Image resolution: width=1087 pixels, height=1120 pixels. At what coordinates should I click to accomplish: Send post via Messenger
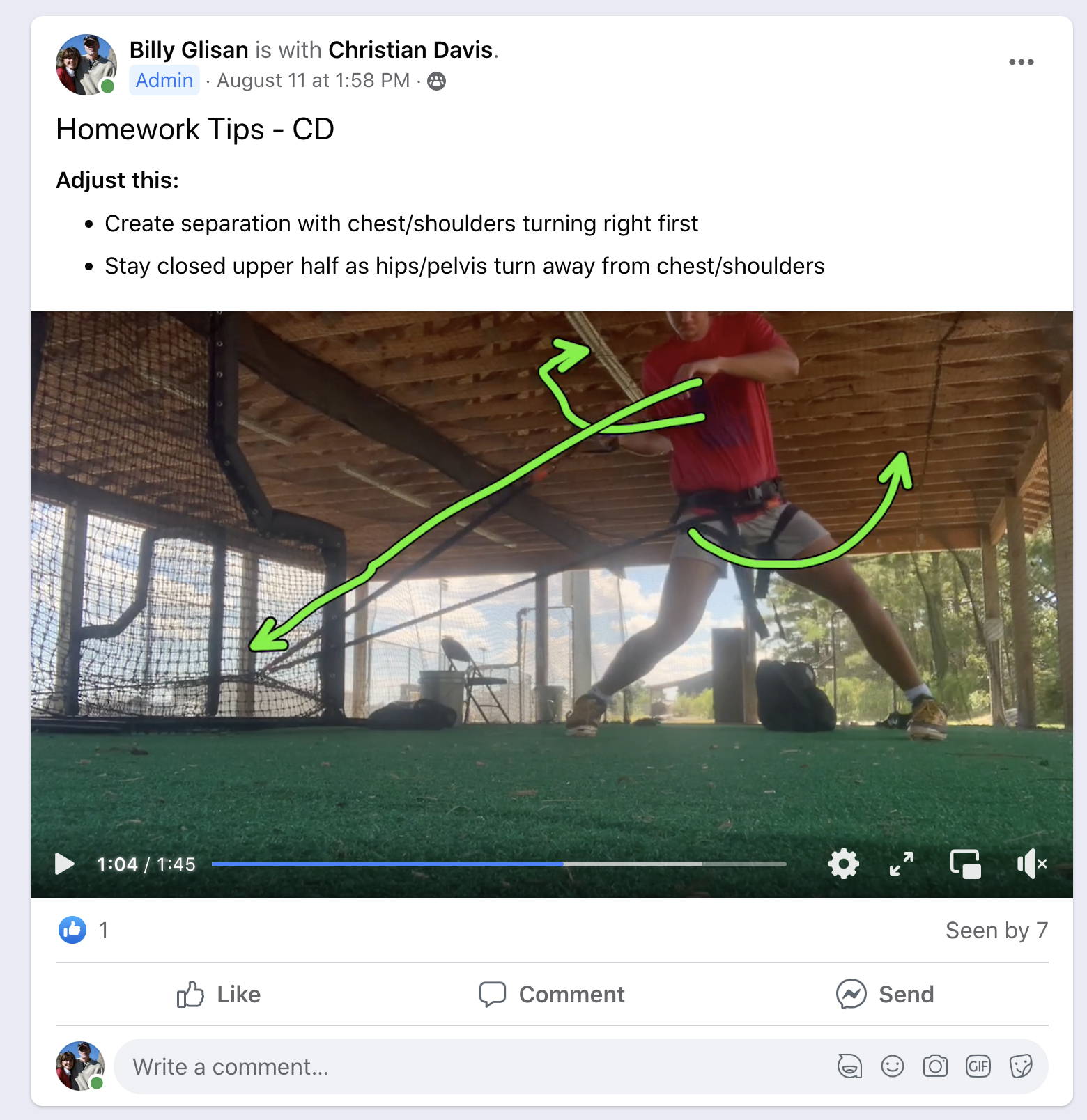click(885, 994)
